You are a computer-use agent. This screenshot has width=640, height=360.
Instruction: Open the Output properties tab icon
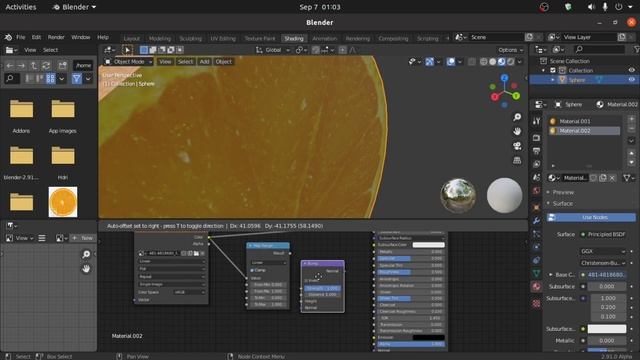click(536, 151)
